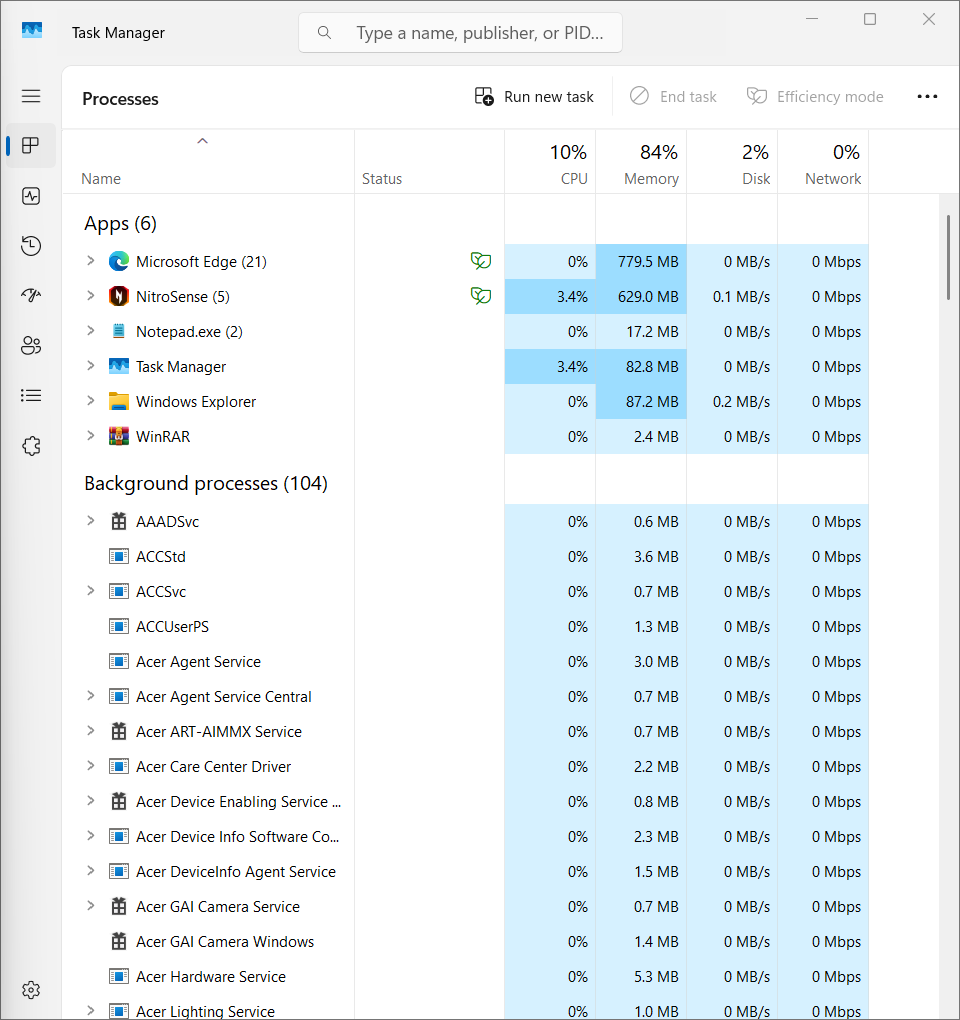This screenshot has height=1020, width=960.
Task: Expand the Windows Explorer row
Action: (x=90, y=401)
